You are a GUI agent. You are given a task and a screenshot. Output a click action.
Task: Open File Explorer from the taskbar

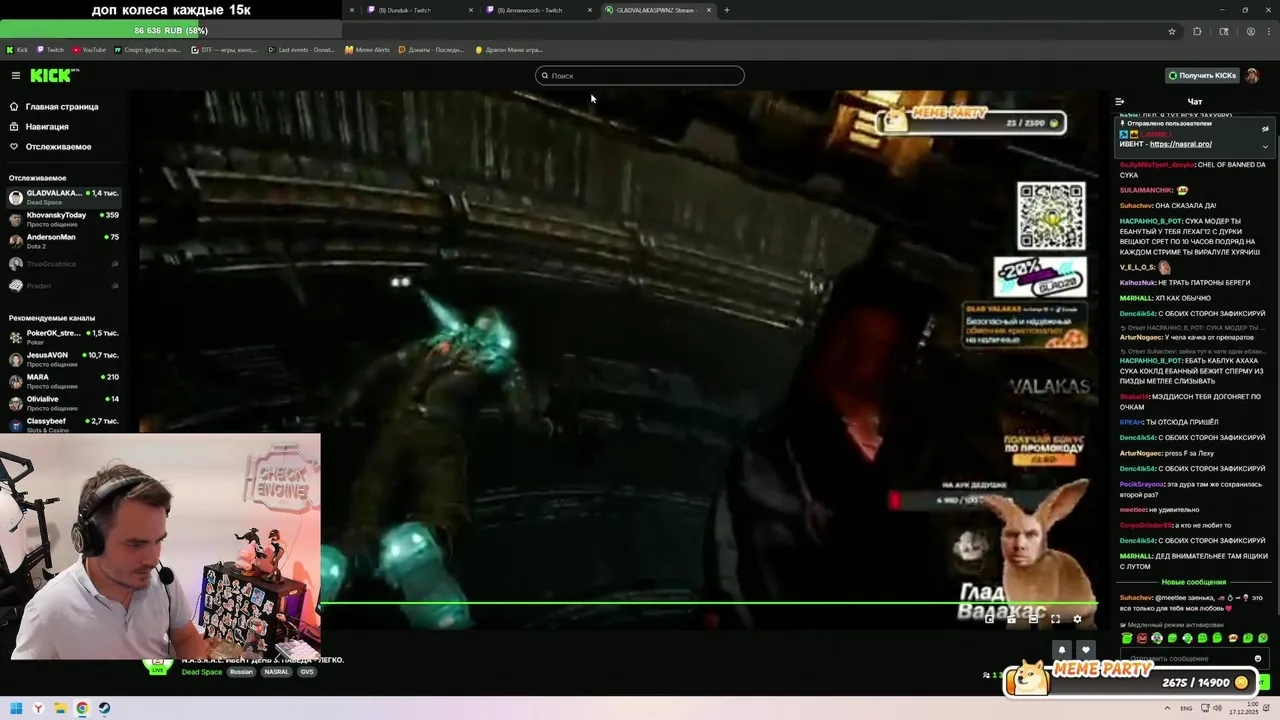pos(60,708)
